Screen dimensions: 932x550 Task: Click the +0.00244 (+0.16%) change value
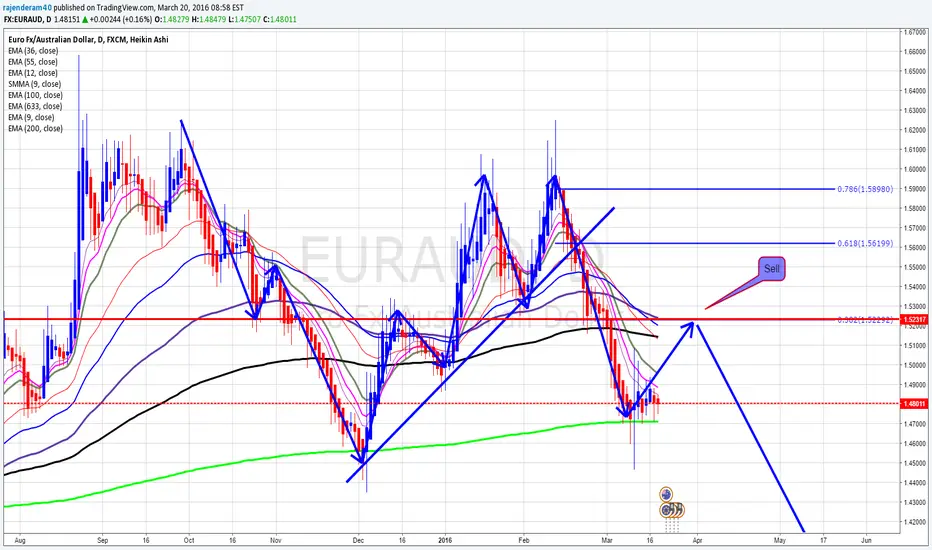[121, 20]
